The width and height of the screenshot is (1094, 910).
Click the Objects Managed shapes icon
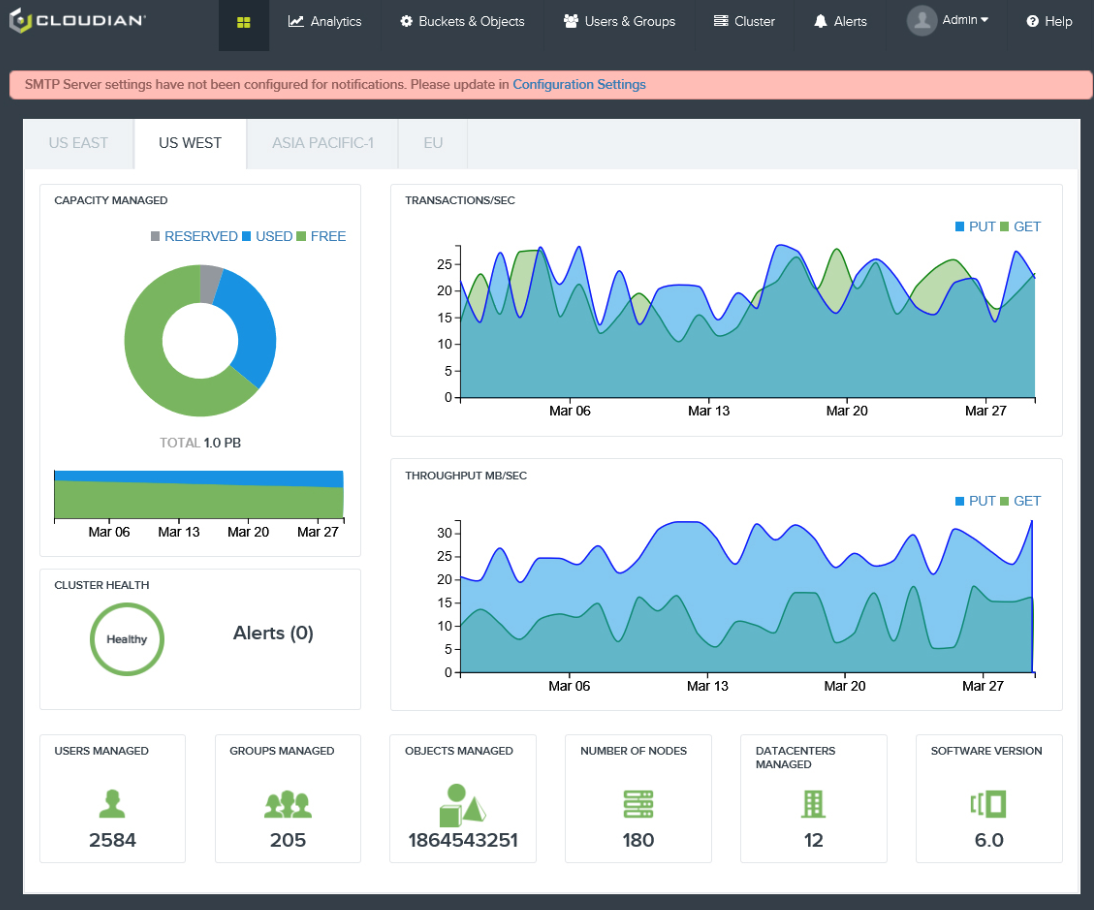pyautogui.click(x=462, y=805)
